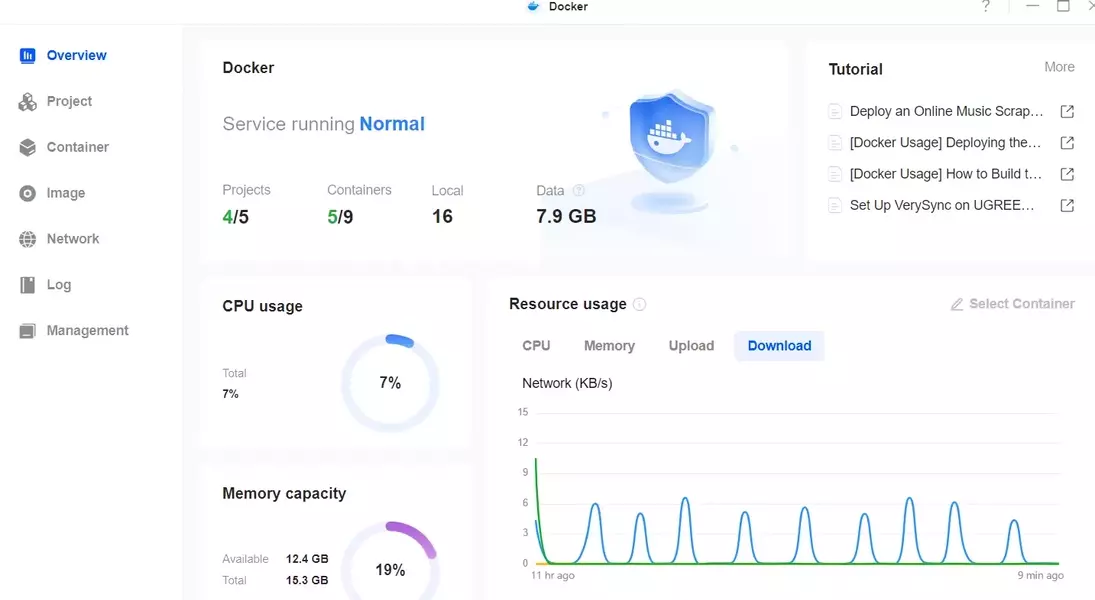
Task: Click the Total 15.3 GB memory value
Action: (307, 580)
